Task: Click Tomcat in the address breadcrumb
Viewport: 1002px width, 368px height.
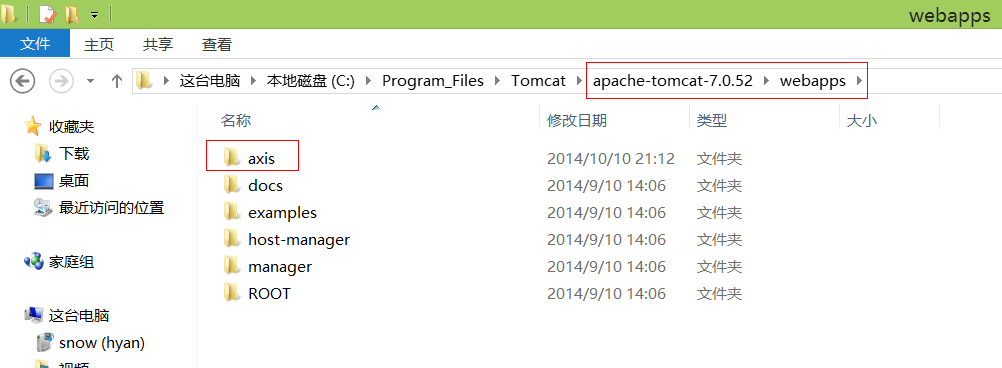Action: (538, 81)
